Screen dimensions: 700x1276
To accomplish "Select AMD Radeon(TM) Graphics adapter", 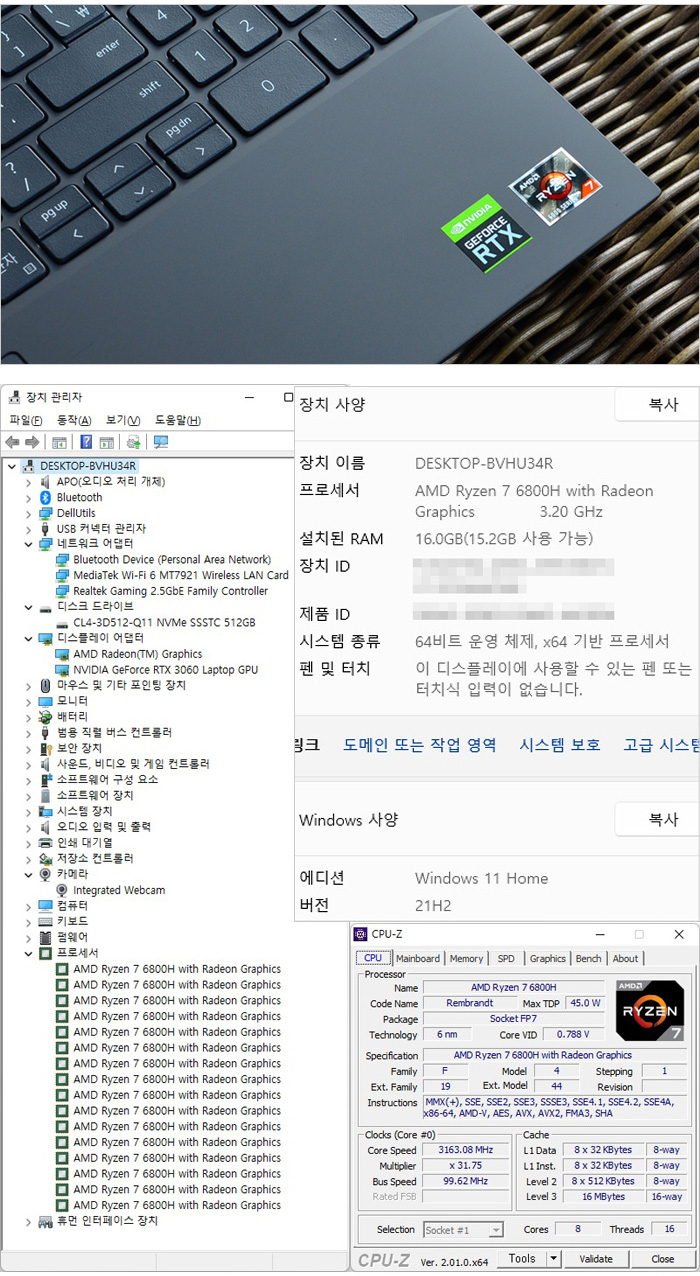I will (137, 654).
